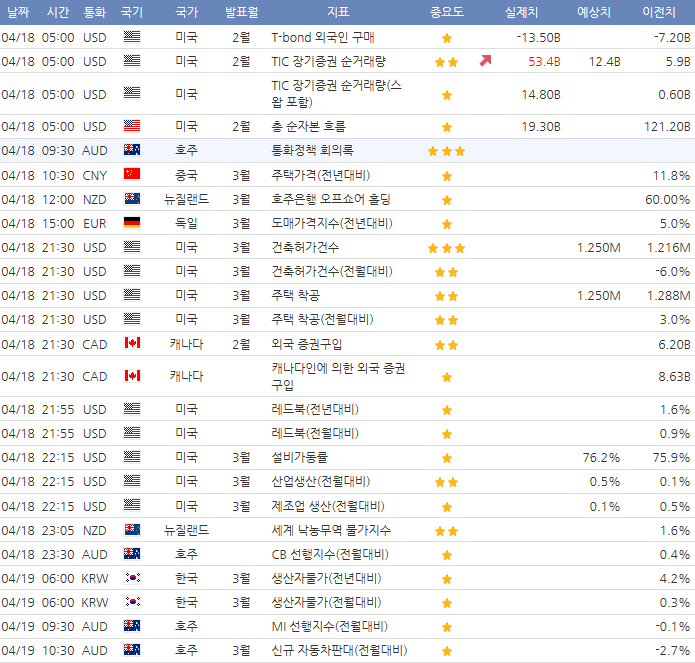Viewport: 695px width, 663px height.
Task: Click the Australia flag in the MI 선행지수(전월대비) row
Action: point(132,626)
